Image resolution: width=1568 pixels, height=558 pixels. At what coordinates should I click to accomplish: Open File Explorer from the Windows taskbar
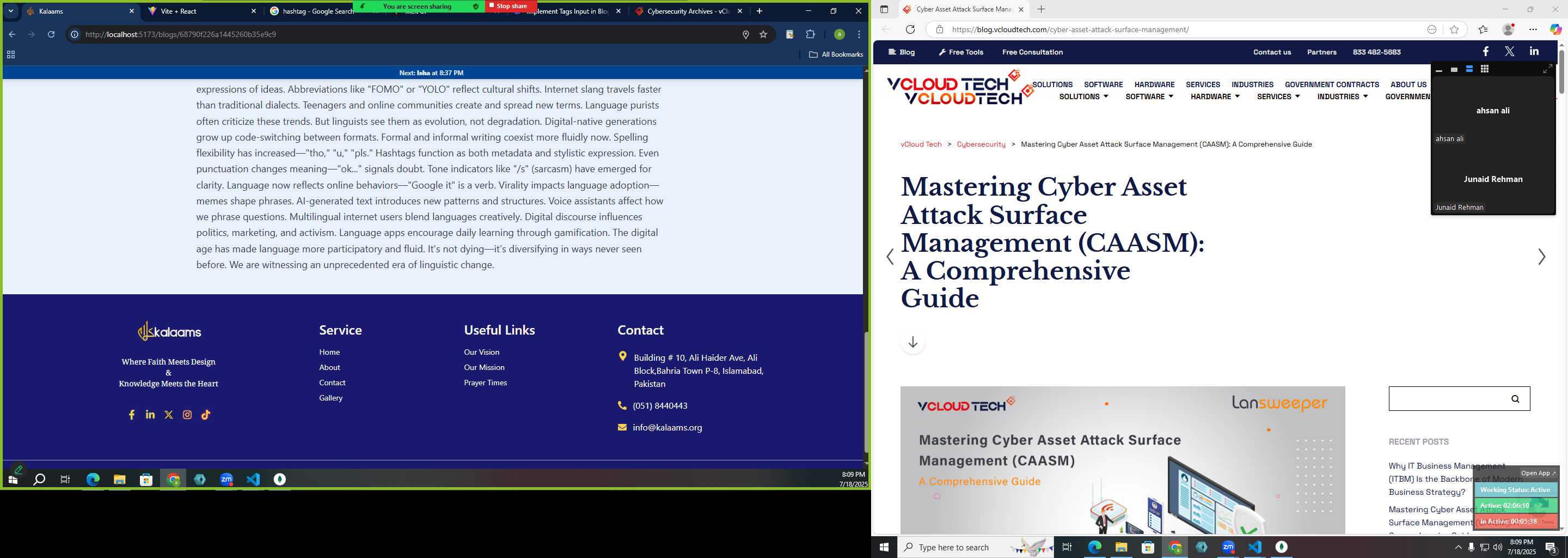pyautogui.click(x=1121, y=547)
